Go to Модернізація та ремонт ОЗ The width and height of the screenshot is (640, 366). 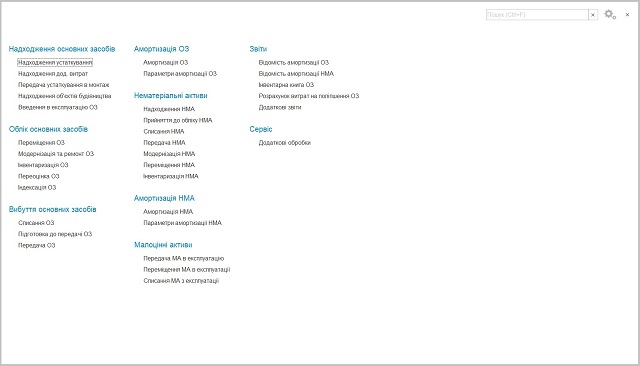coord(56,154)
